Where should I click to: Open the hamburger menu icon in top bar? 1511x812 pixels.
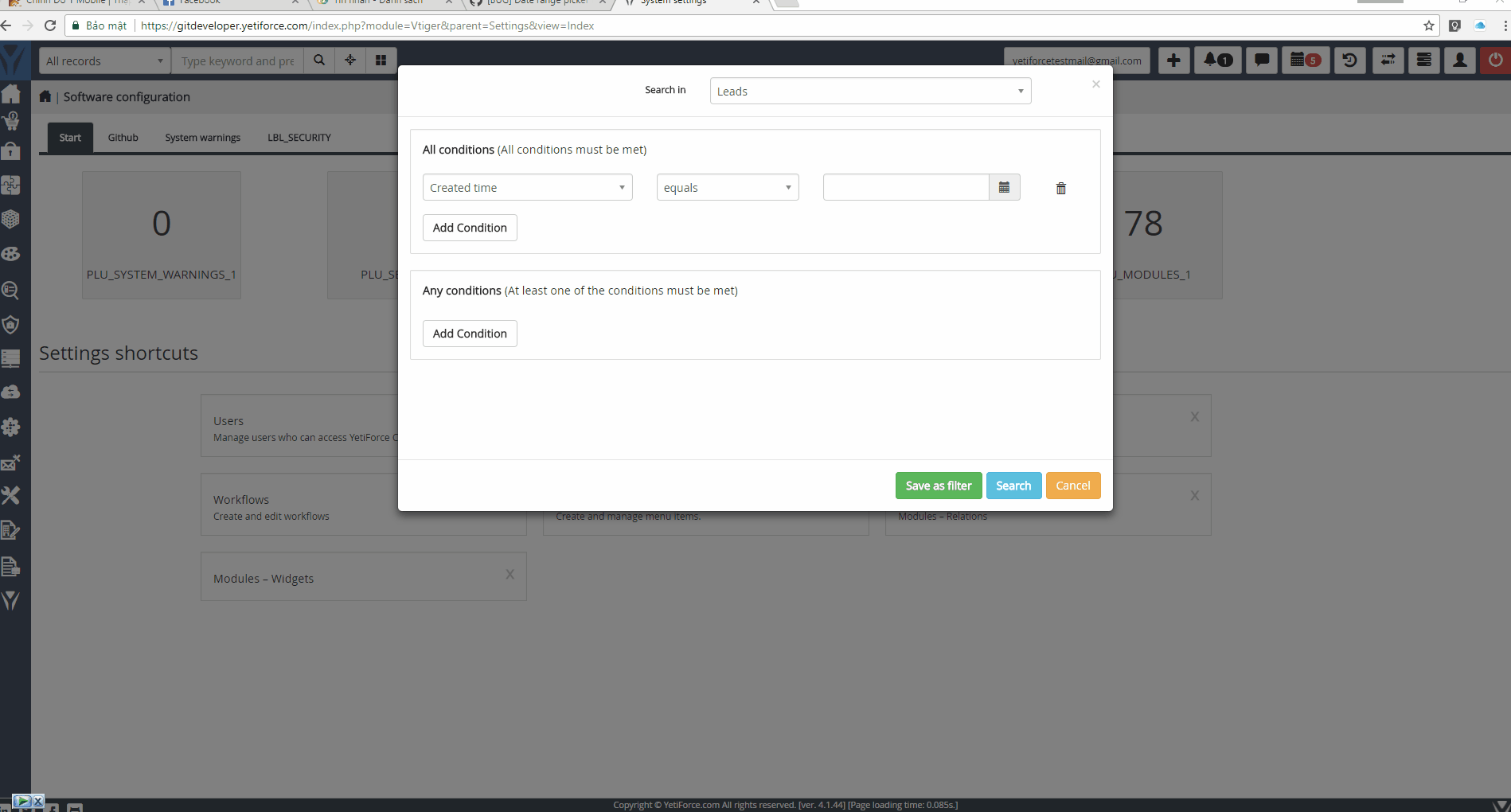(1424, 61)
